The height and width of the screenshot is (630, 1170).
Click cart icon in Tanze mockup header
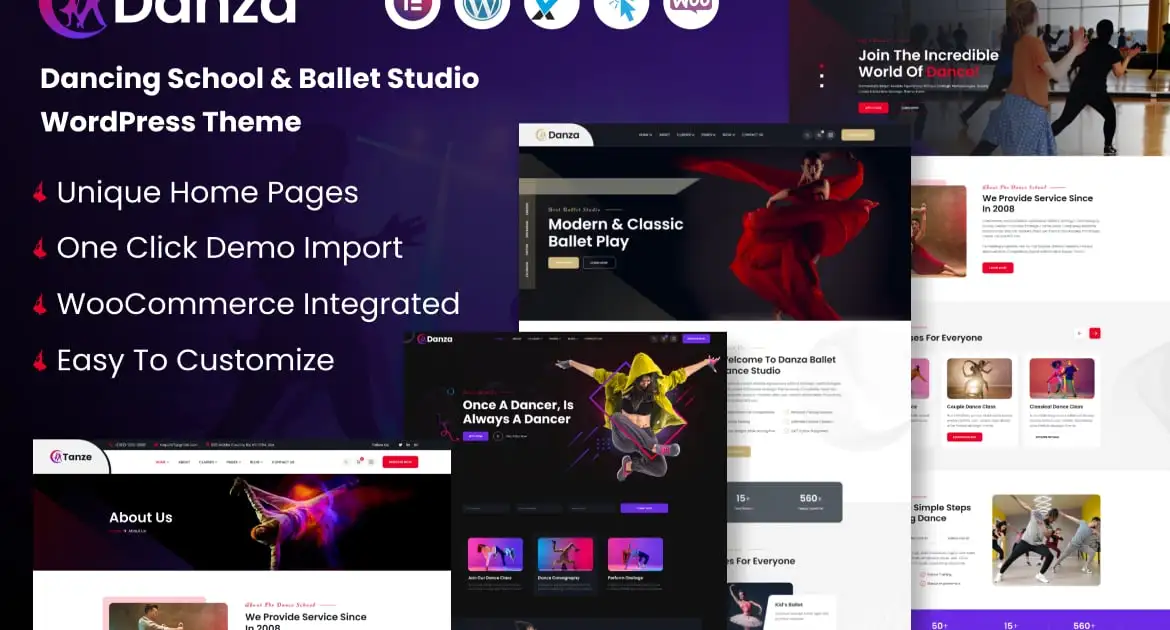[359, 462]
